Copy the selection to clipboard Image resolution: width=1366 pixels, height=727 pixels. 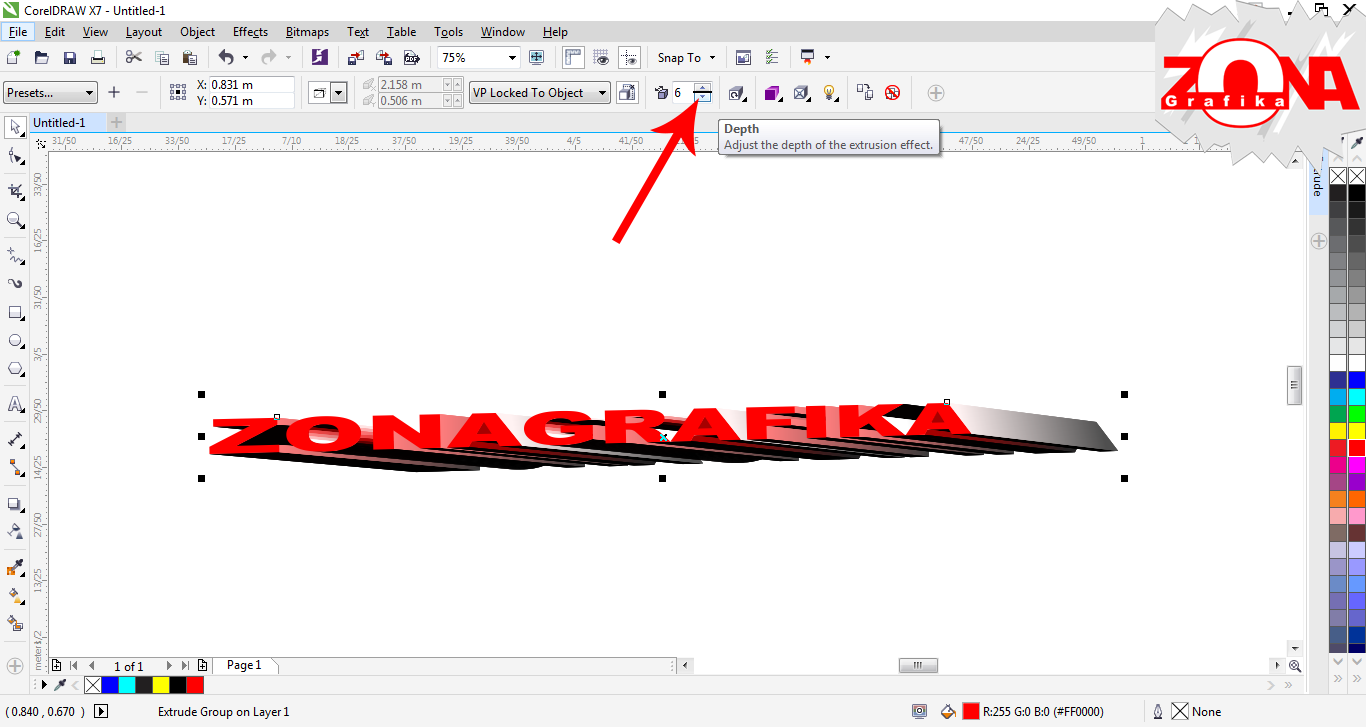pos(162,58)
